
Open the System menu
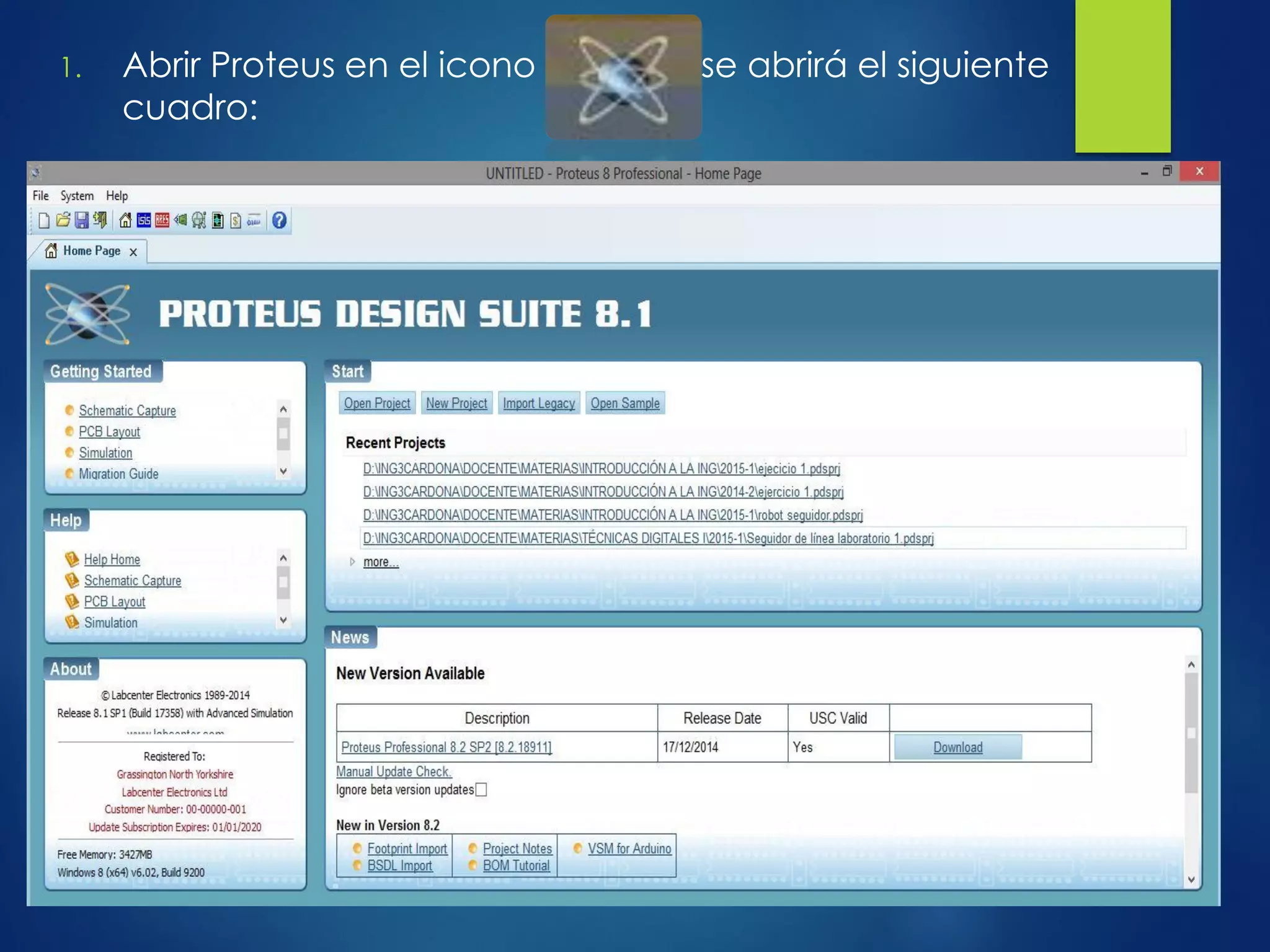(x=77, y=196)
